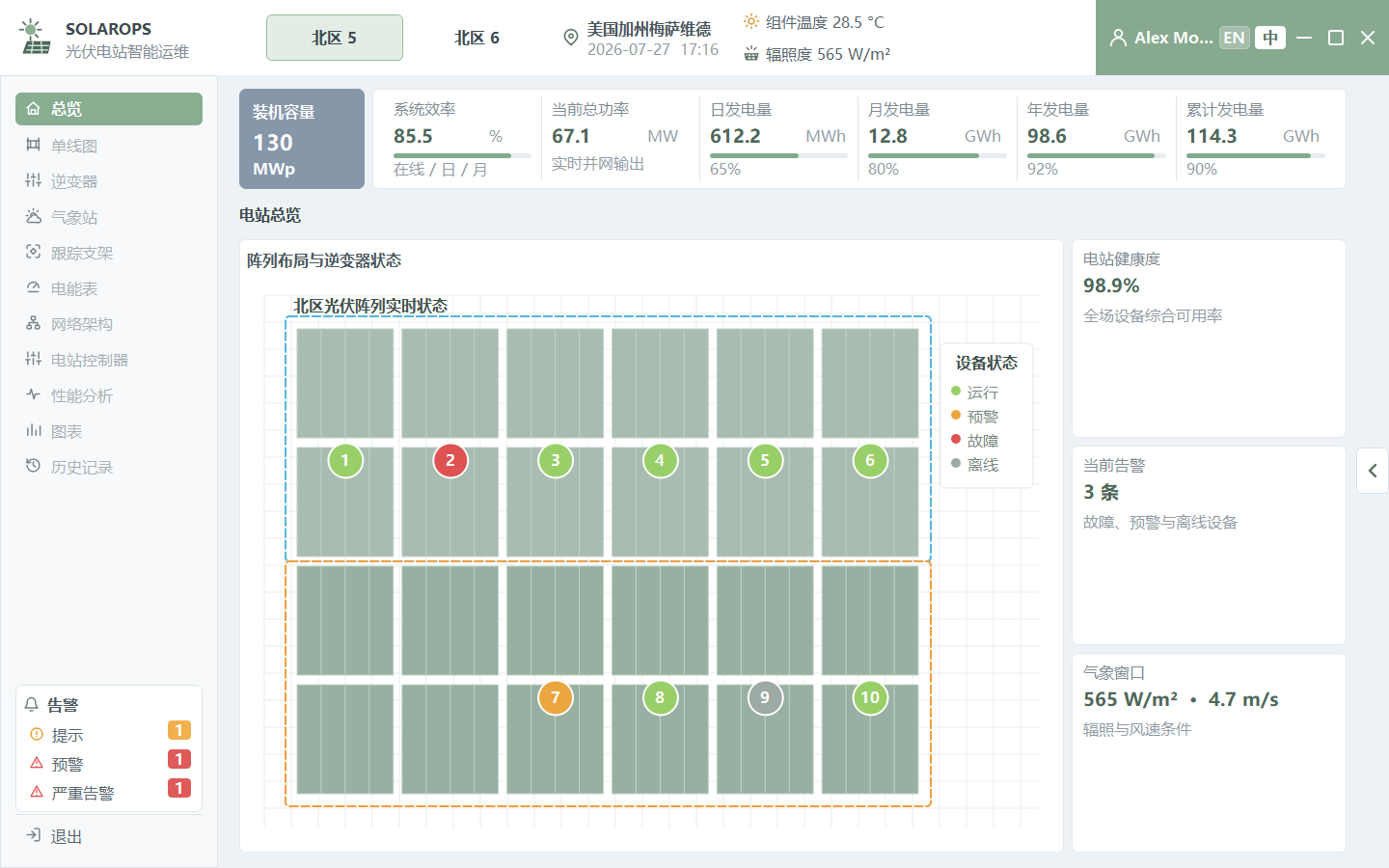Click the SolarOps sun panel logo
1389x868 pixels.
click(35, 37)
